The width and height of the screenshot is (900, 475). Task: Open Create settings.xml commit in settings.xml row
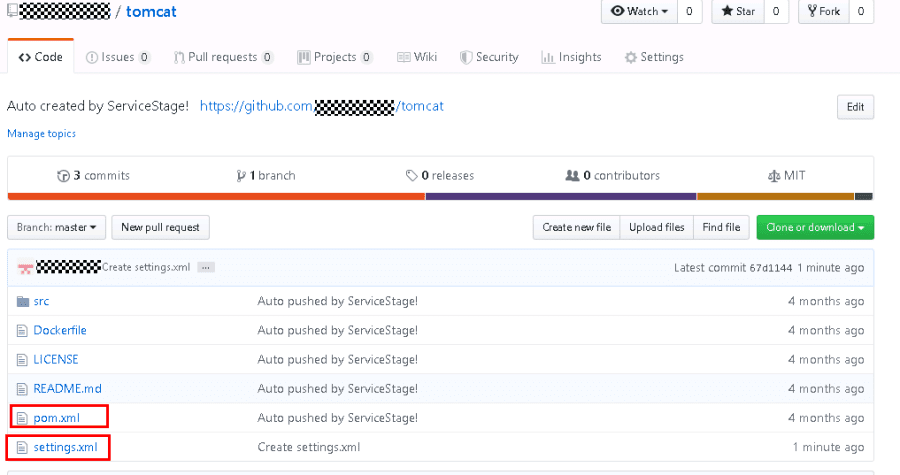click(309, 447)
